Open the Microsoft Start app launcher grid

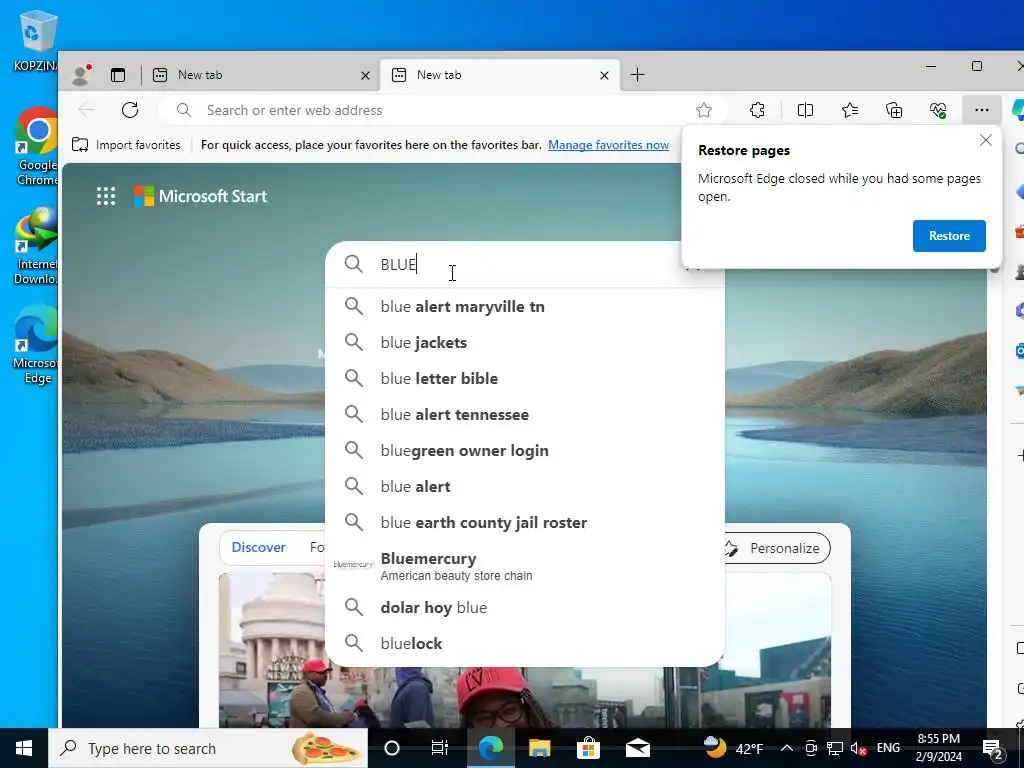click(x=106, y=196)
